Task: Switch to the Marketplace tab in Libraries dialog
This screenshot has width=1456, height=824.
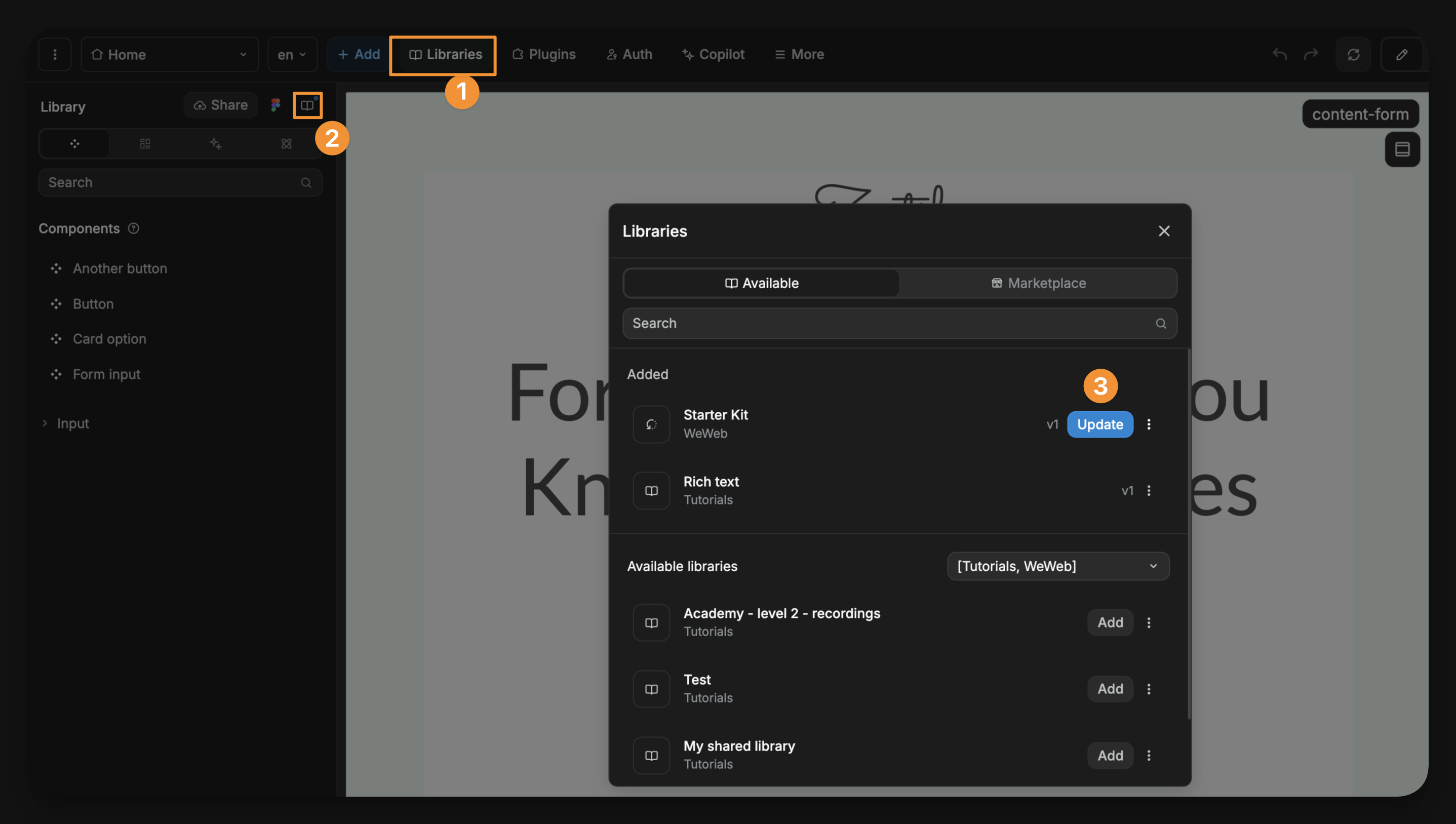Action: [1039, 283]
